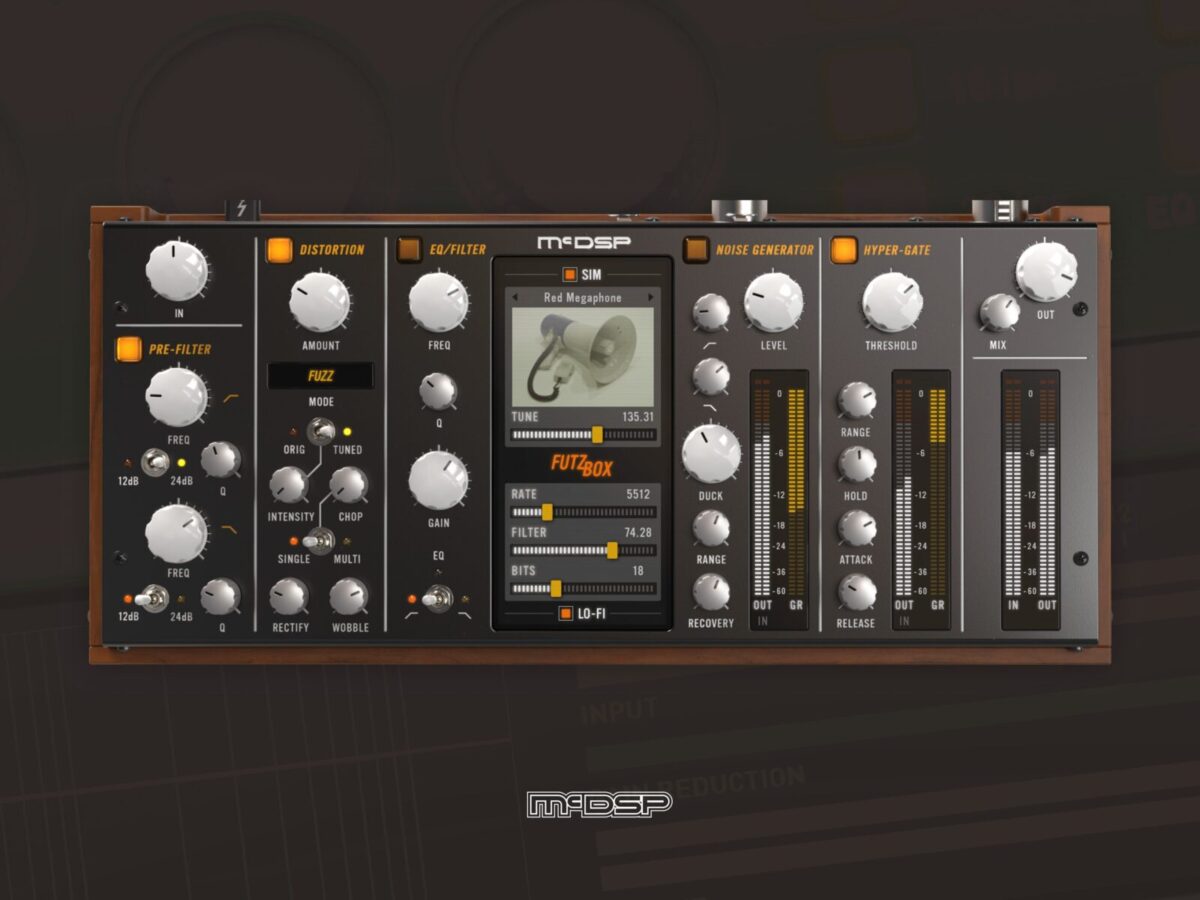This screenshot has height=900, width=1200.
Task: Click the RECOVERY knob
Action: pyautogui.click(x=711, y=591)
